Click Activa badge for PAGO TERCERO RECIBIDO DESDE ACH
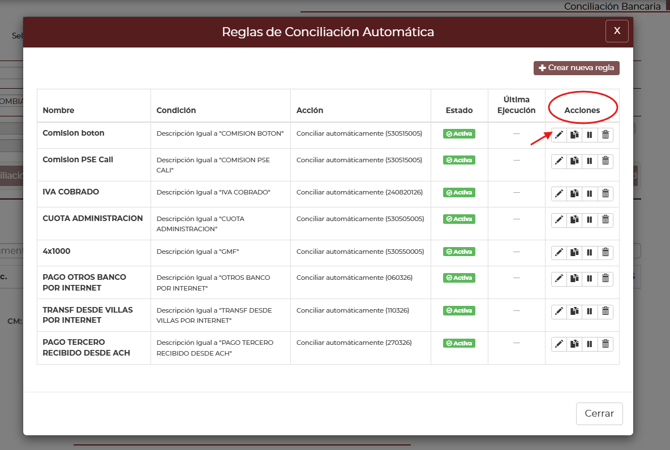Image resolution: width=670 pixels, height=450 pixels. [x=459, y=343]
